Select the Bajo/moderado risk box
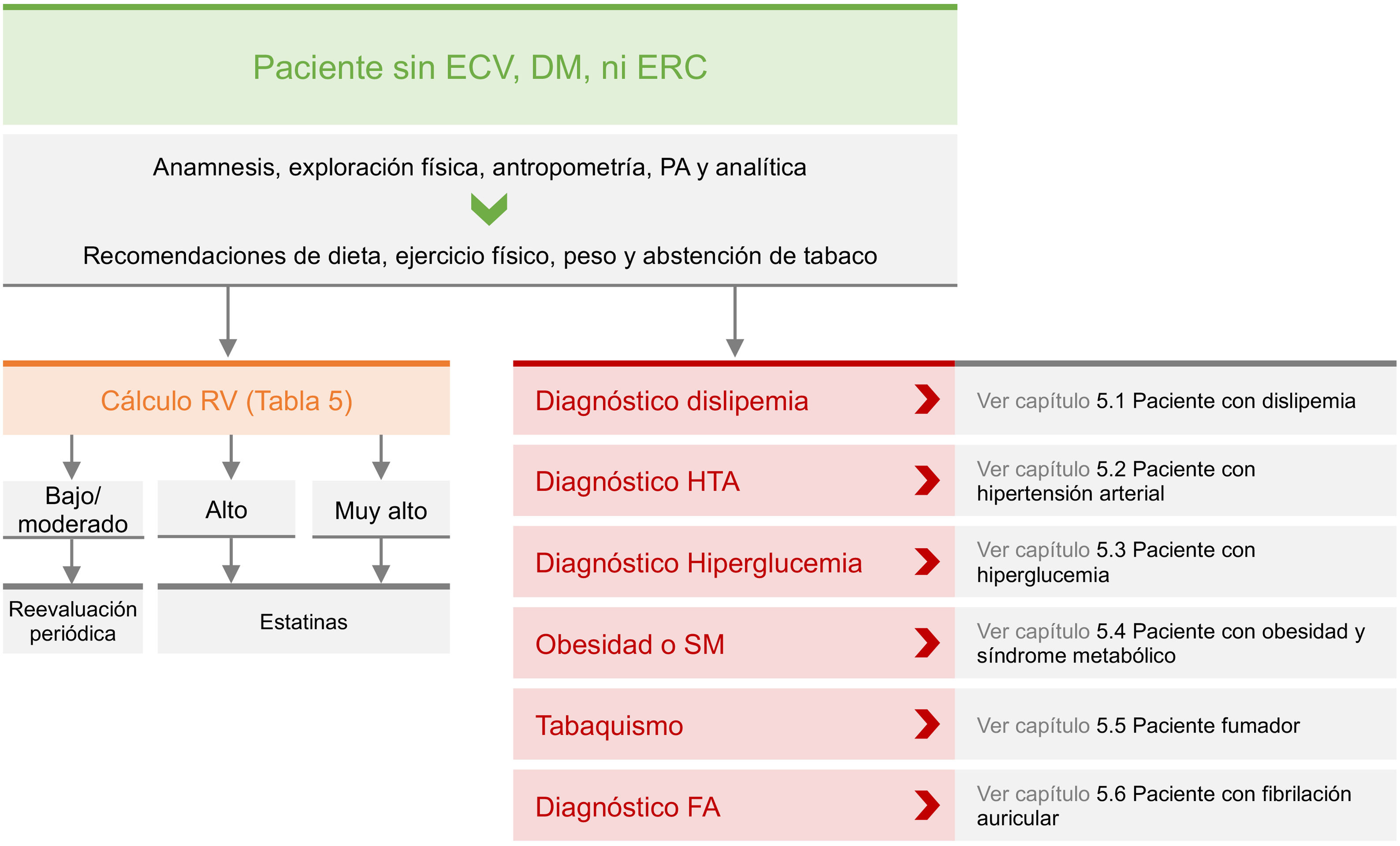 [73, 510]
